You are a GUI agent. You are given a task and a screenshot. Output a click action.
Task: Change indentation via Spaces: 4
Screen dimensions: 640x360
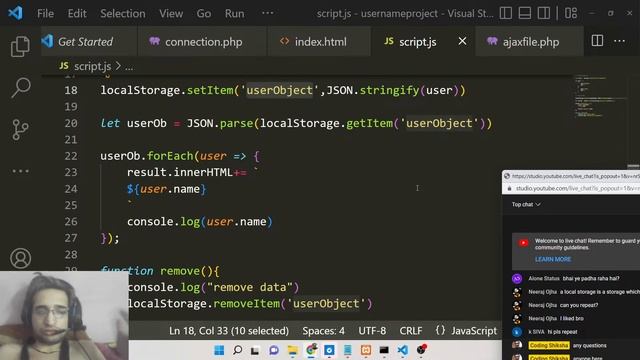tap(323, 331)
